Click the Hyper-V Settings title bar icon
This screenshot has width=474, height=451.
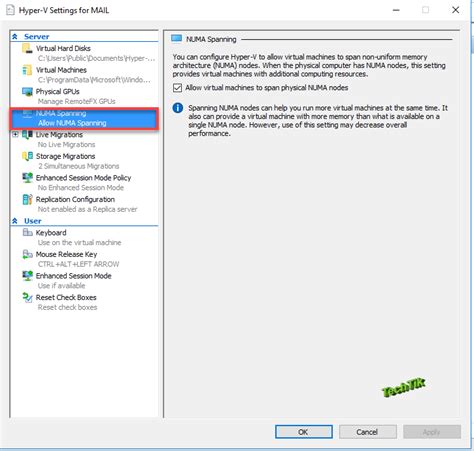coord(10,10)
